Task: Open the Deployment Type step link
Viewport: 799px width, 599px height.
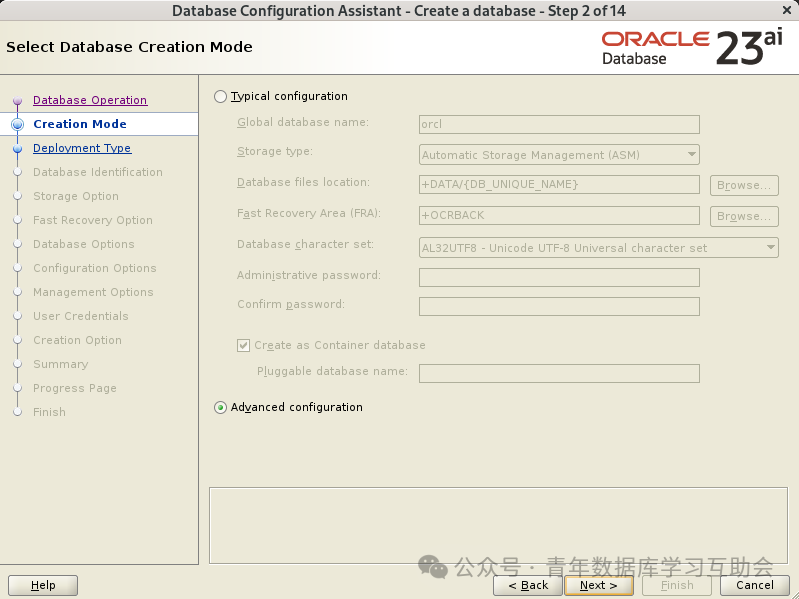Action: click(82, 148)
